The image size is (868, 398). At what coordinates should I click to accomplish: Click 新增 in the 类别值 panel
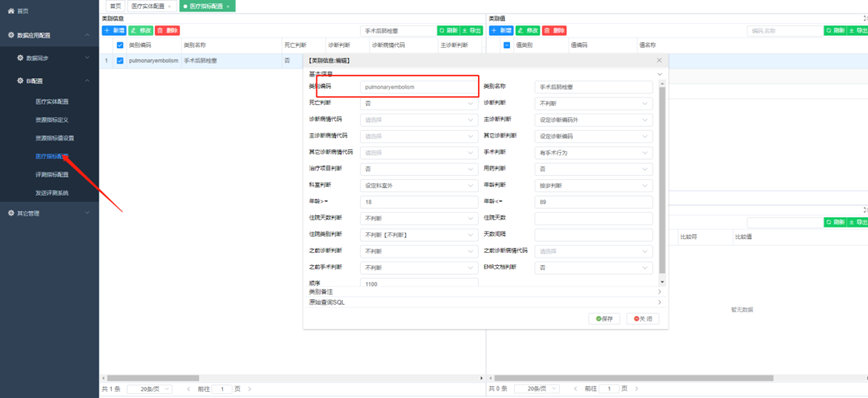[501, 30]
